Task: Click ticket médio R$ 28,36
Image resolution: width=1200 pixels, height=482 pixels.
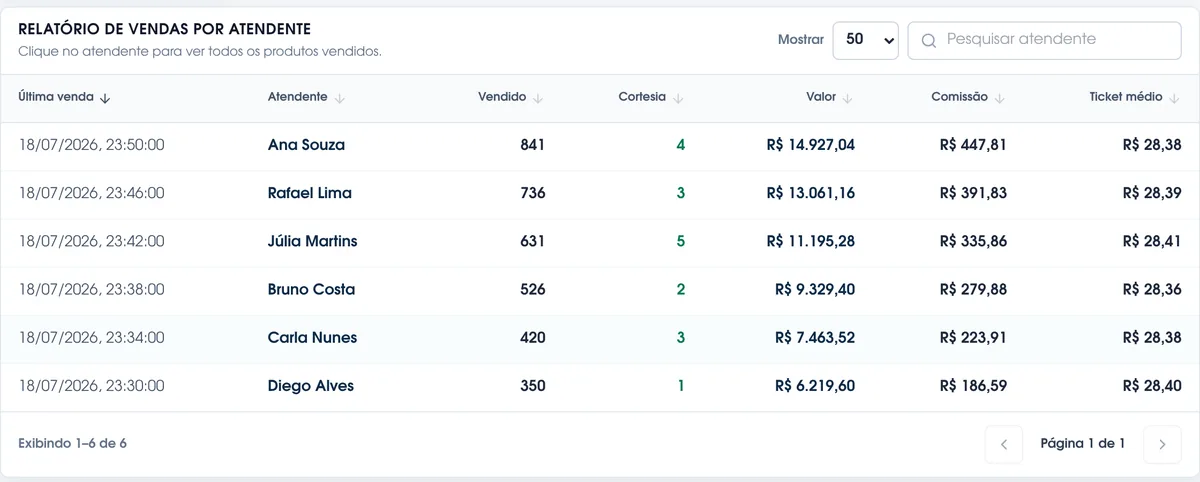Action: coord(1152,290)
